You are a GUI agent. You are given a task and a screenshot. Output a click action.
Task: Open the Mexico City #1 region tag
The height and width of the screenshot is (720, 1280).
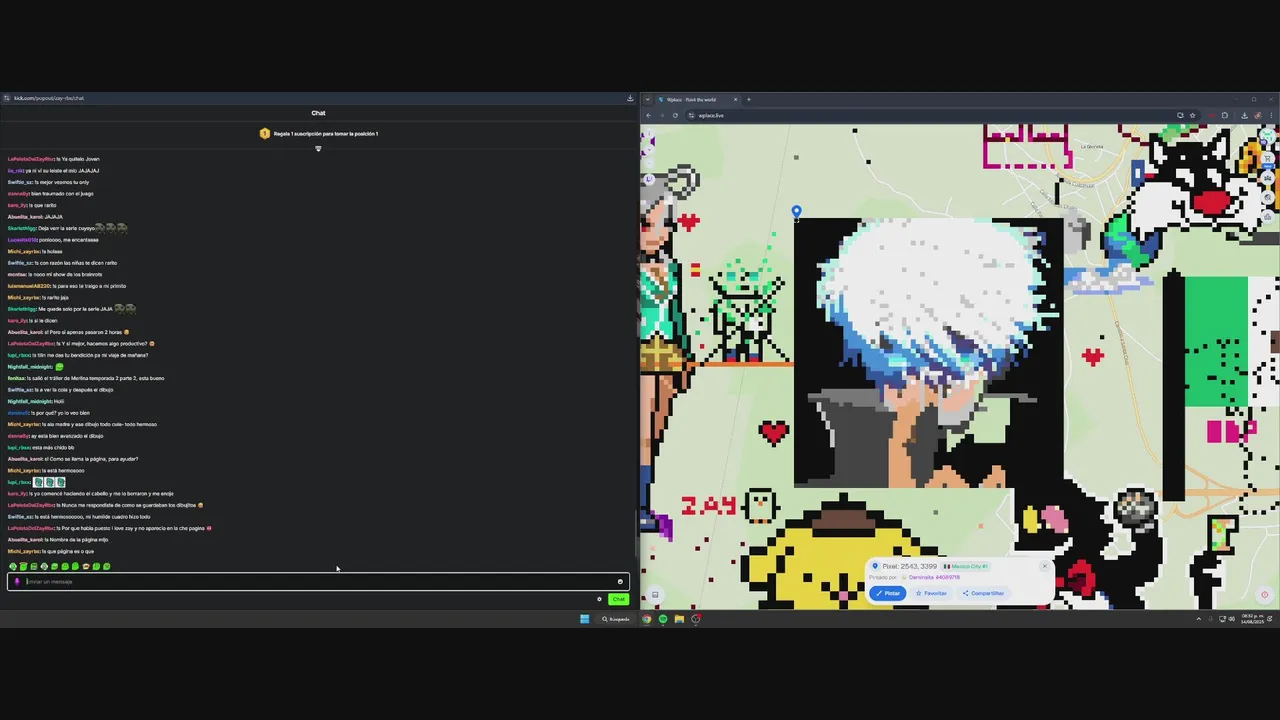pos(965,566)
